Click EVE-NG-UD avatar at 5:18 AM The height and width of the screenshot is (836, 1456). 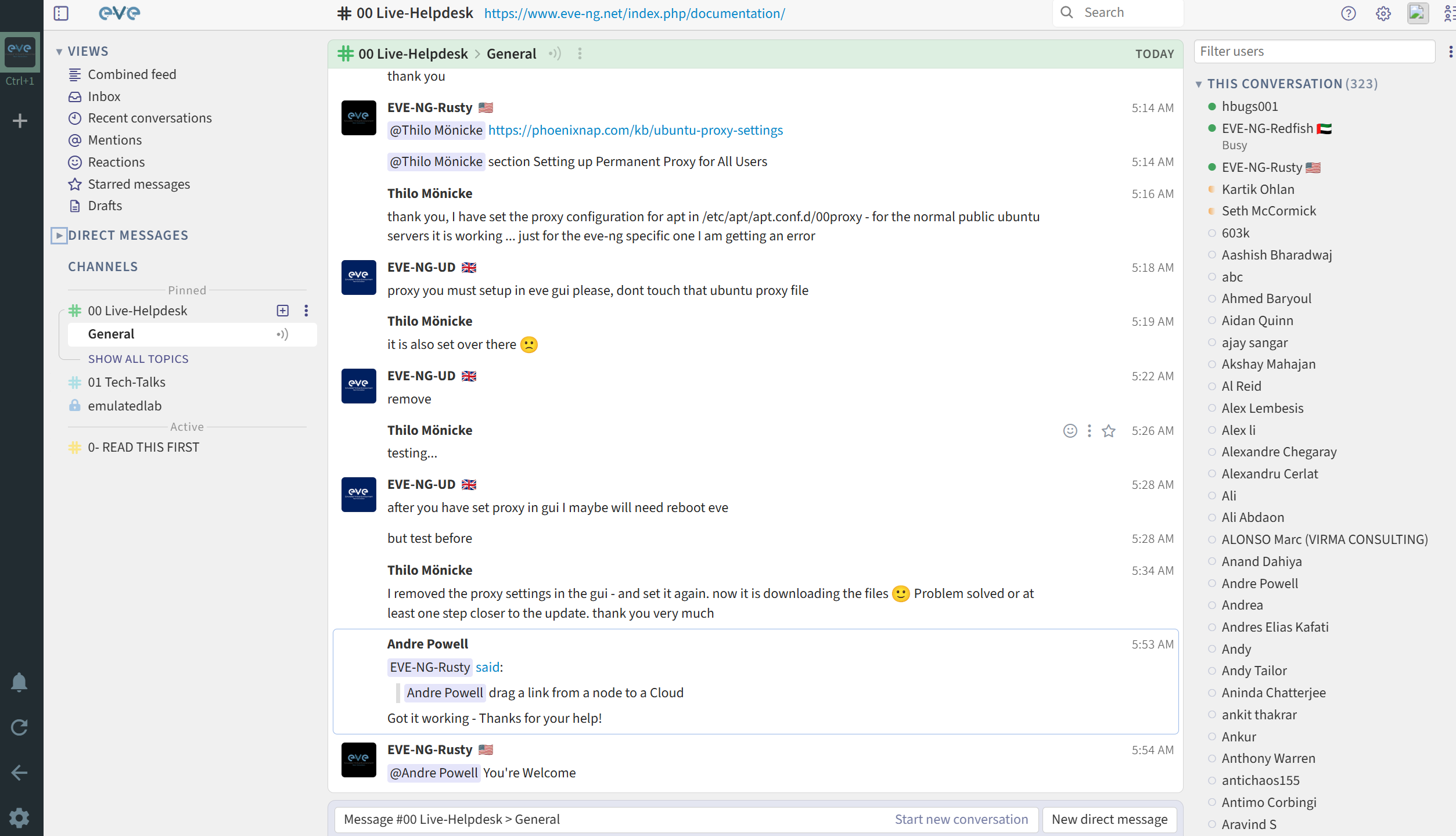pos(359,278)
